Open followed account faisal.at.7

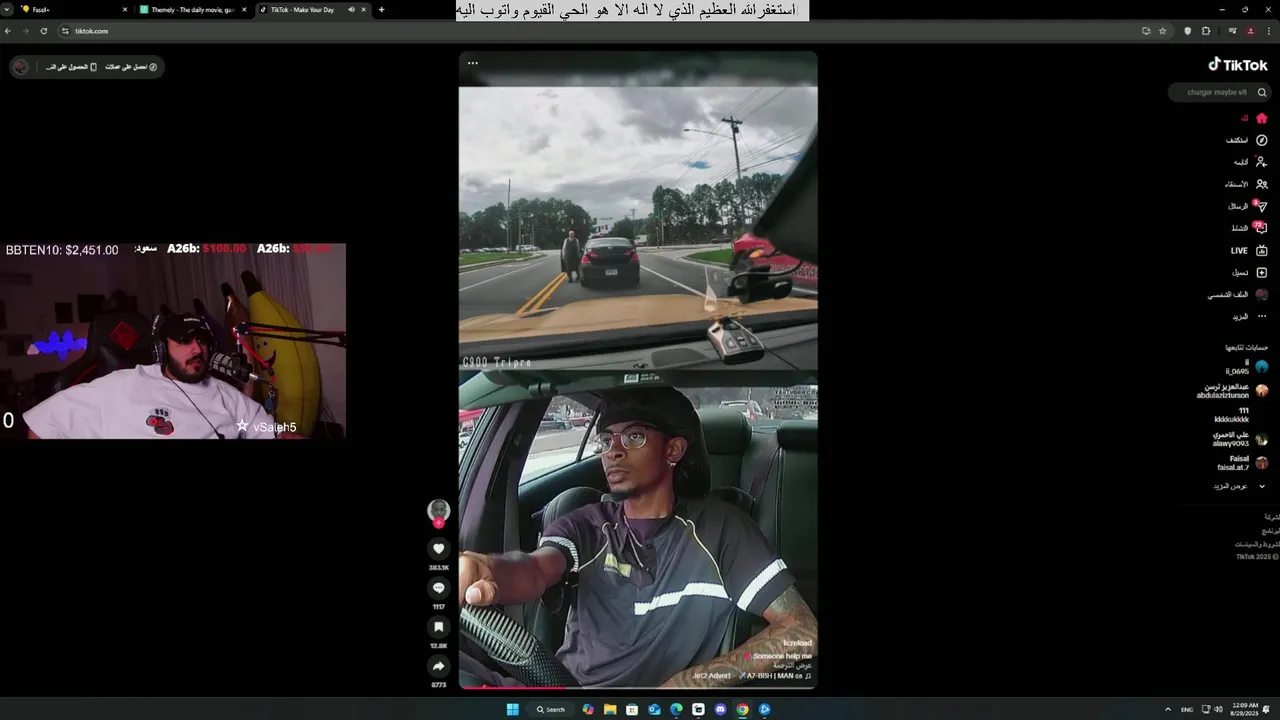tap(1243, 463)
